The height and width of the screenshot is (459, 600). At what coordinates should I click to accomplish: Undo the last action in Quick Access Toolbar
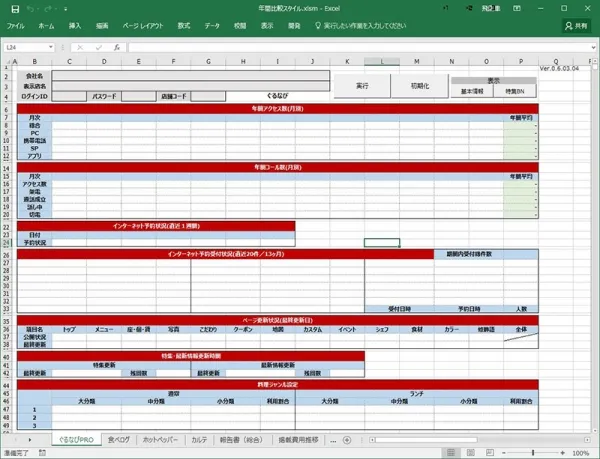pyautogui.click(x=30, y=9)
